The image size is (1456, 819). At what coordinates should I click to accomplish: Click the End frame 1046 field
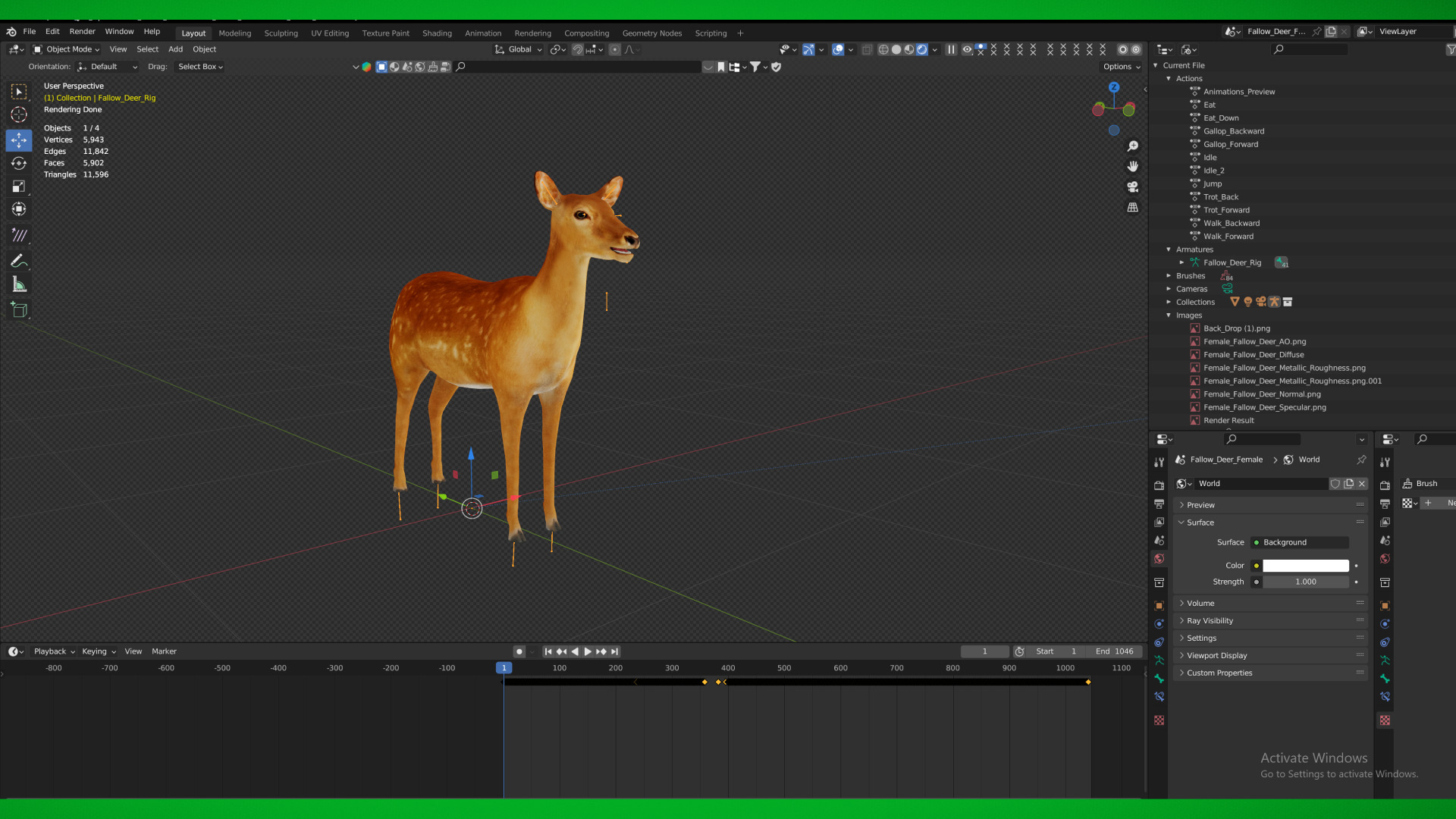(1114, 651)
